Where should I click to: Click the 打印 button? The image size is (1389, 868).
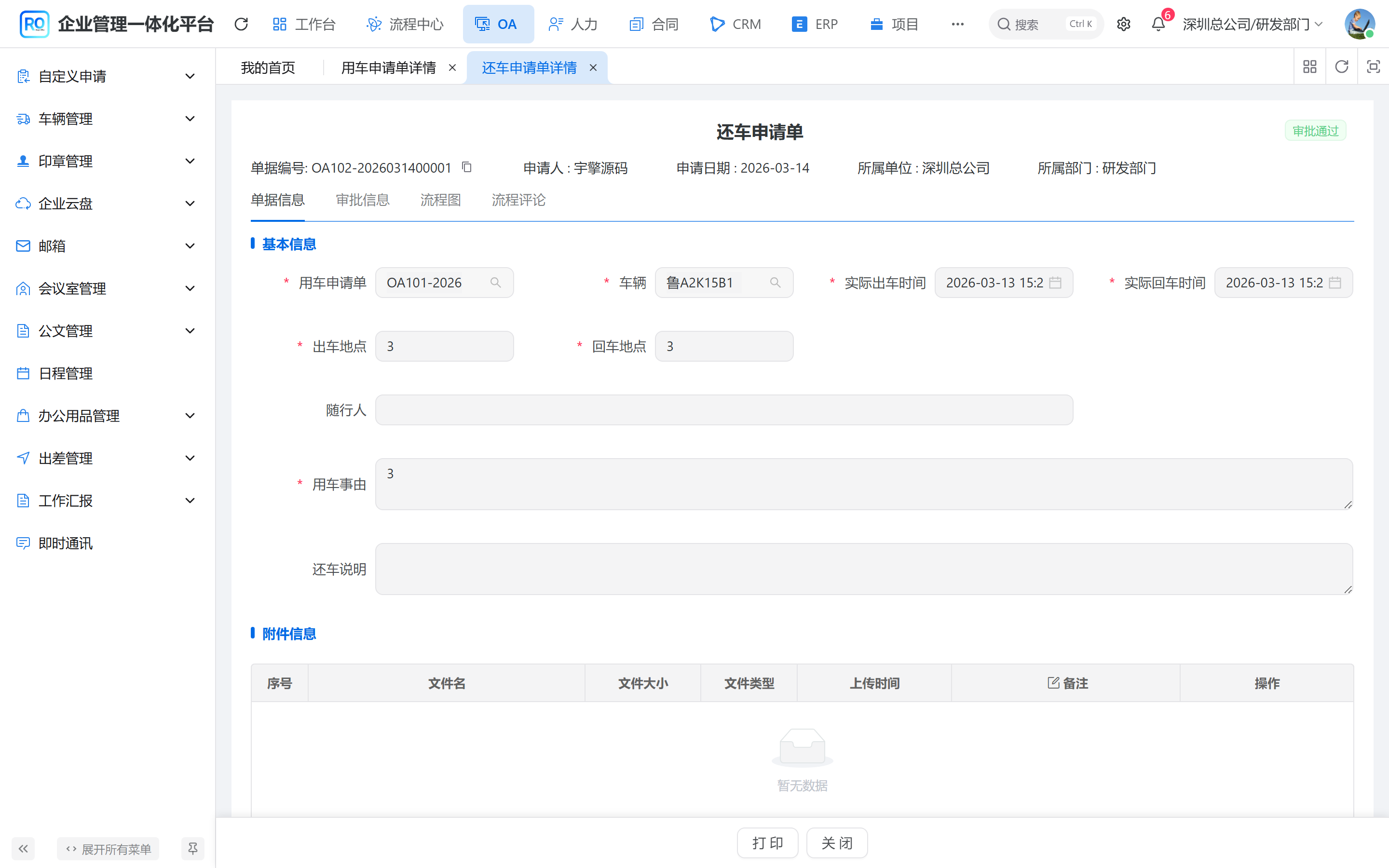point(767,843)
